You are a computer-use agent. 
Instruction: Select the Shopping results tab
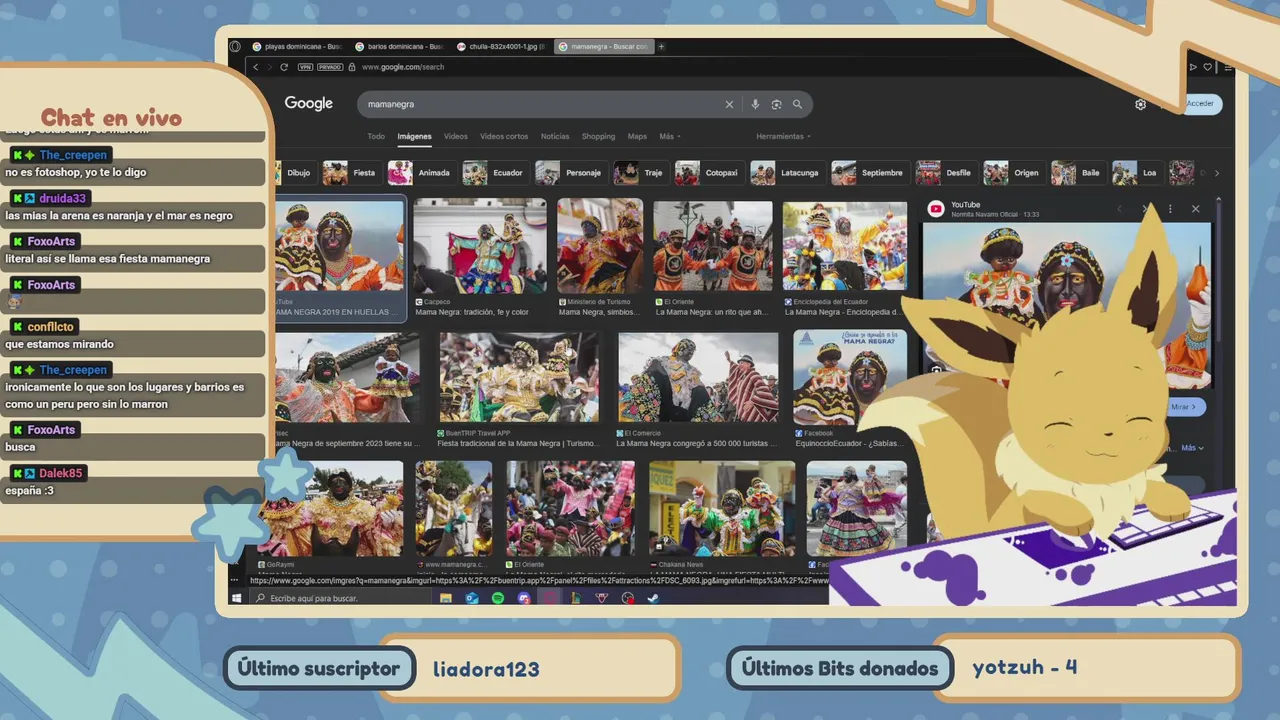pos(598,136)
